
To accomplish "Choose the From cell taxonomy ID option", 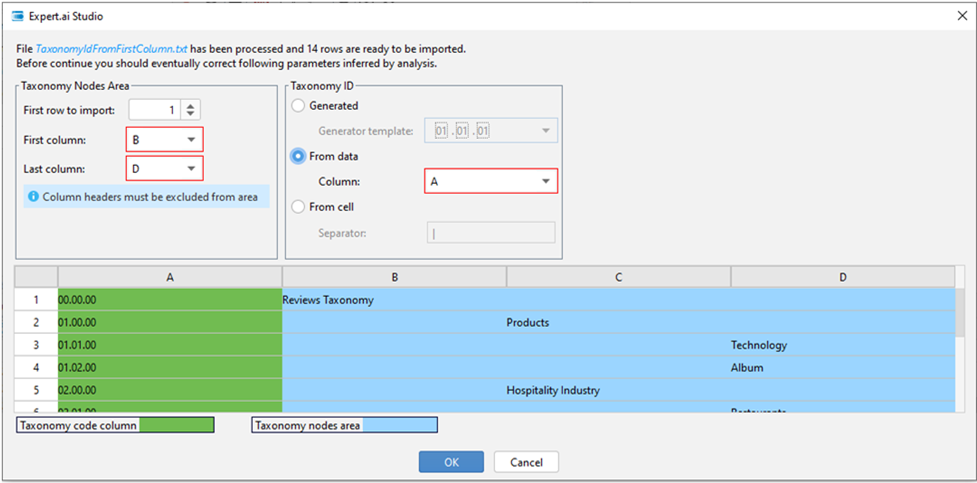I will (298, 207).
